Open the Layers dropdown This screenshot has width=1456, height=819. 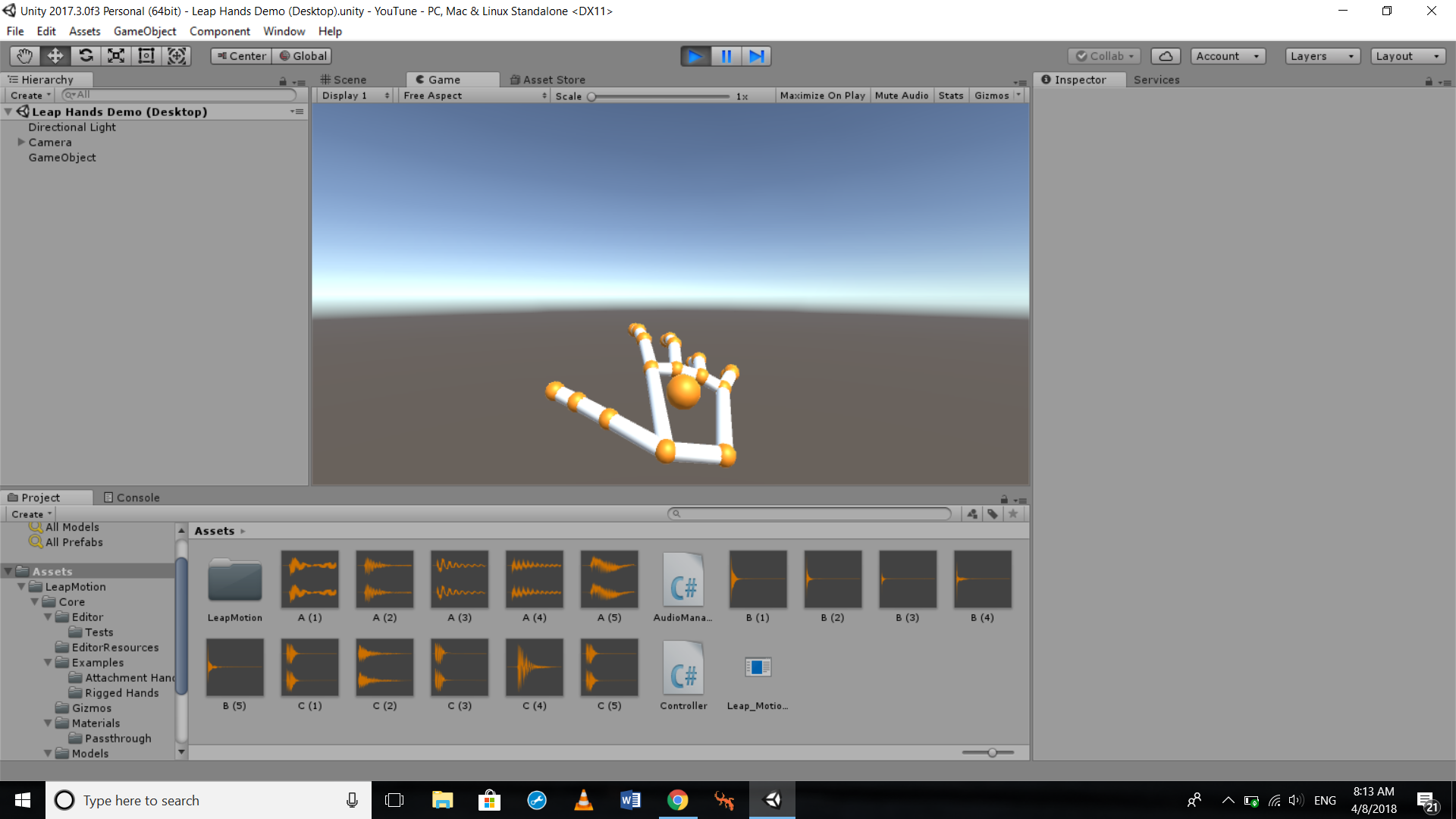coord(1322,56)
